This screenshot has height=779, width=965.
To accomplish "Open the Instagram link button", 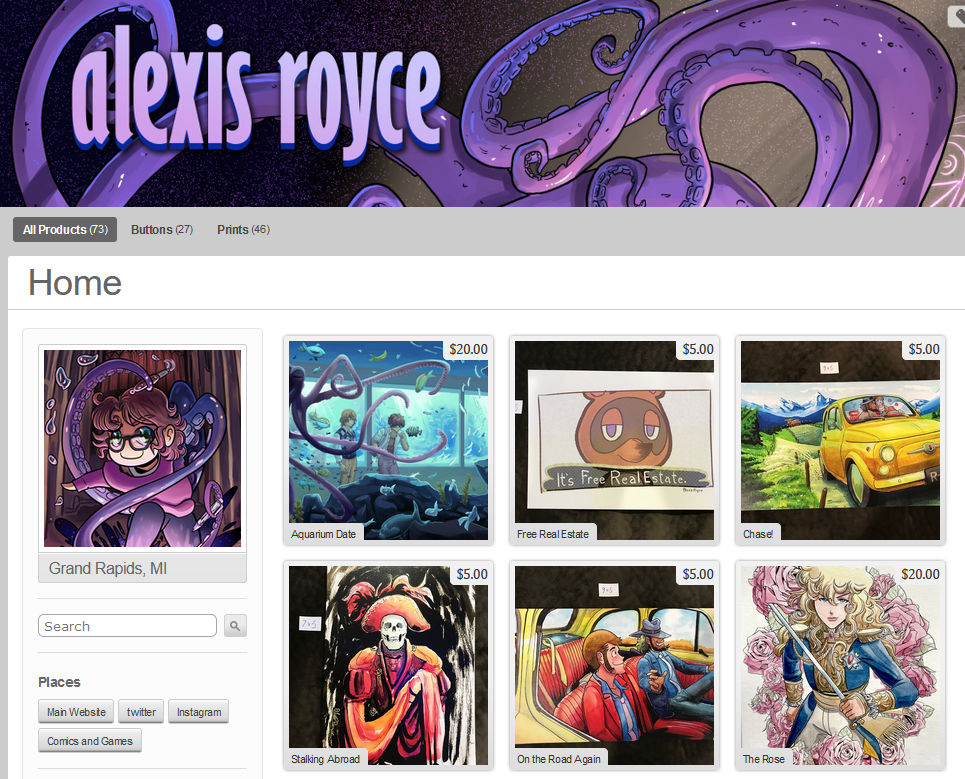I will pyautogui.click(x=199, y=712).
